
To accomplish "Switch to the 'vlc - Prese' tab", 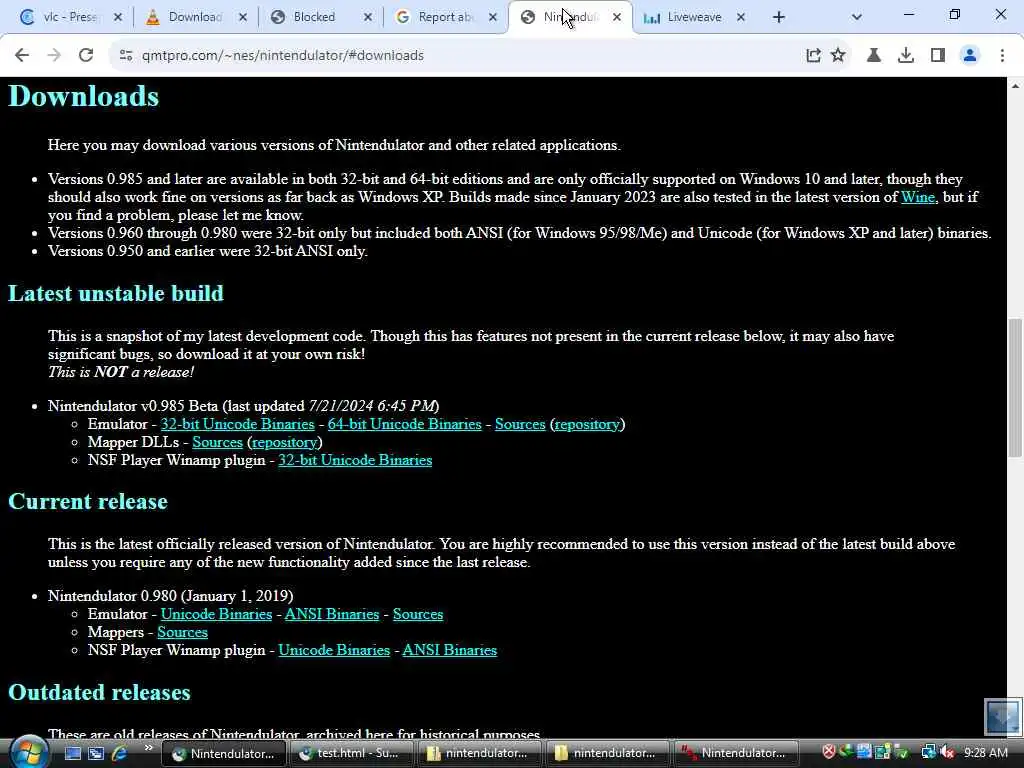I will coord(69,17).
